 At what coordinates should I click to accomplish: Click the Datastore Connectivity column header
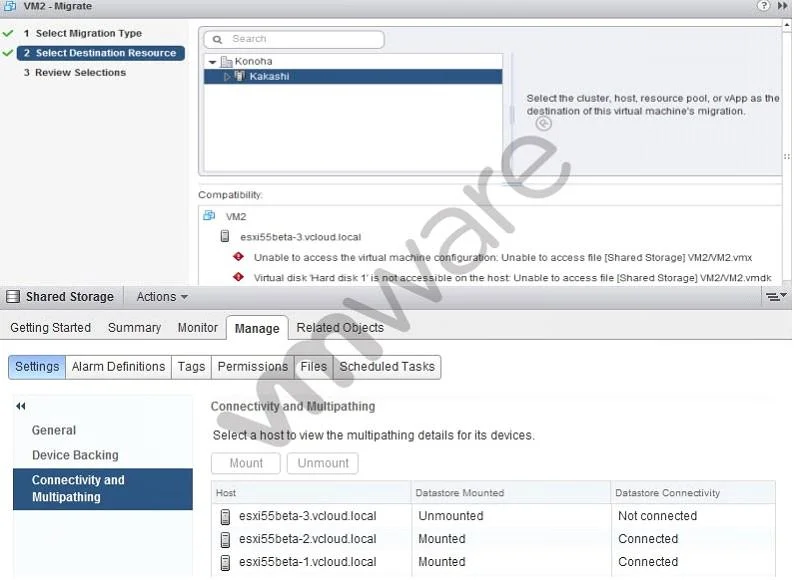693,493
